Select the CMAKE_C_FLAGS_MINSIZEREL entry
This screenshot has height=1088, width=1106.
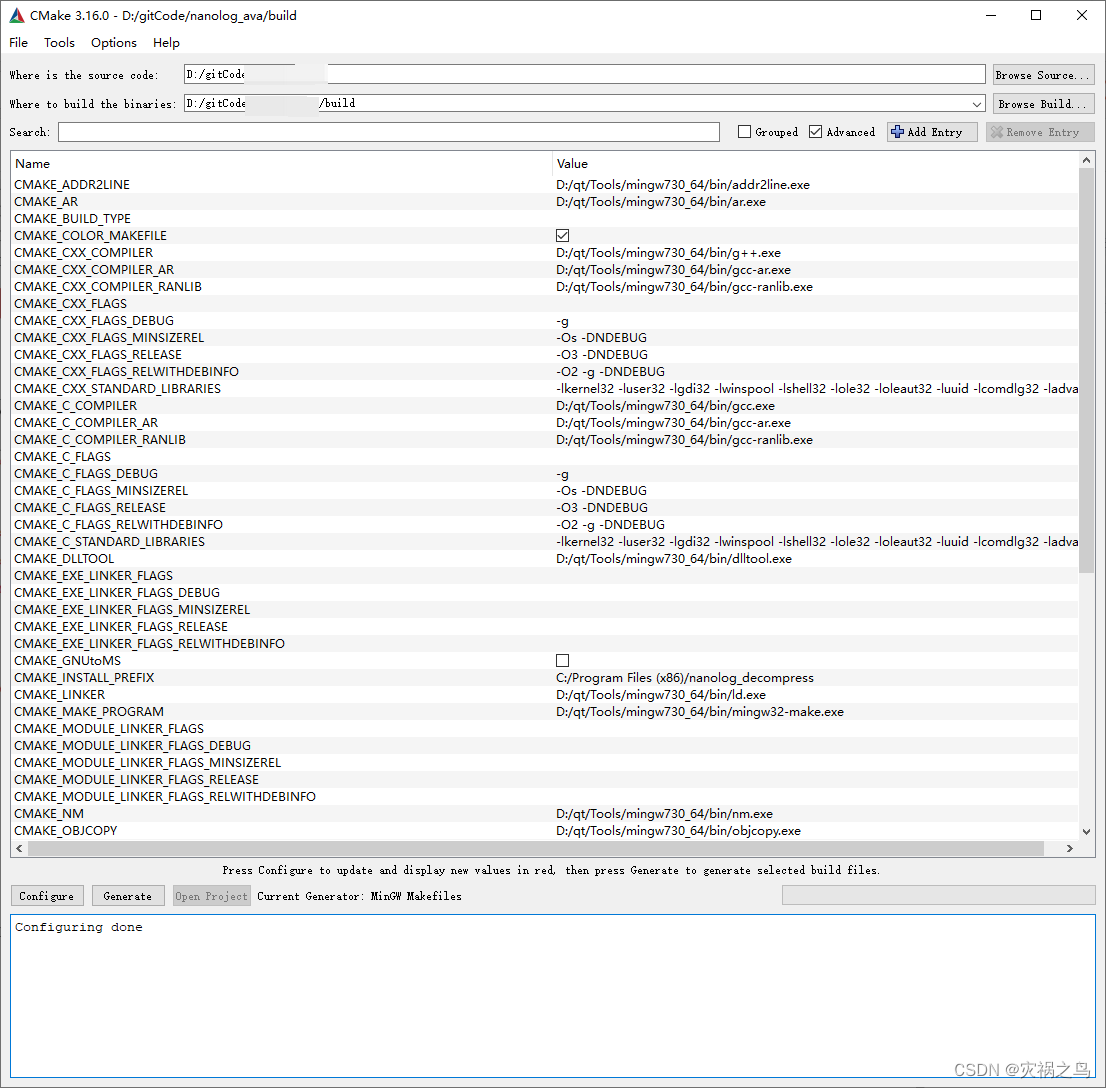101,490
